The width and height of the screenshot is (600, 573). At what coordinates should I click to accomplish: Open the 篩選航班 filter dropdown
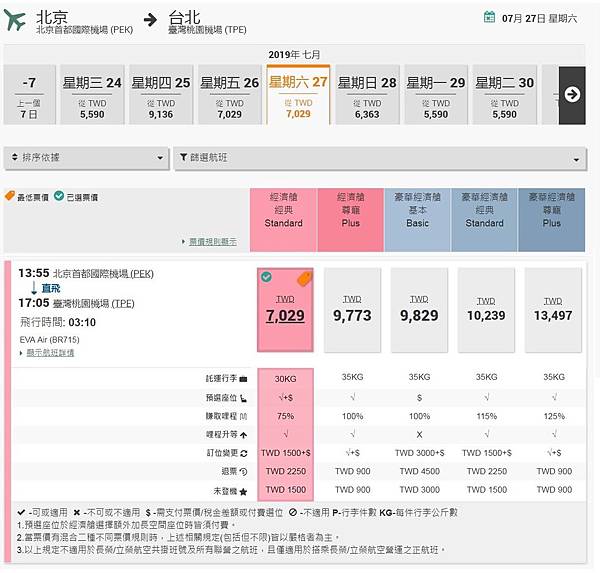click(x=379, y=157)
